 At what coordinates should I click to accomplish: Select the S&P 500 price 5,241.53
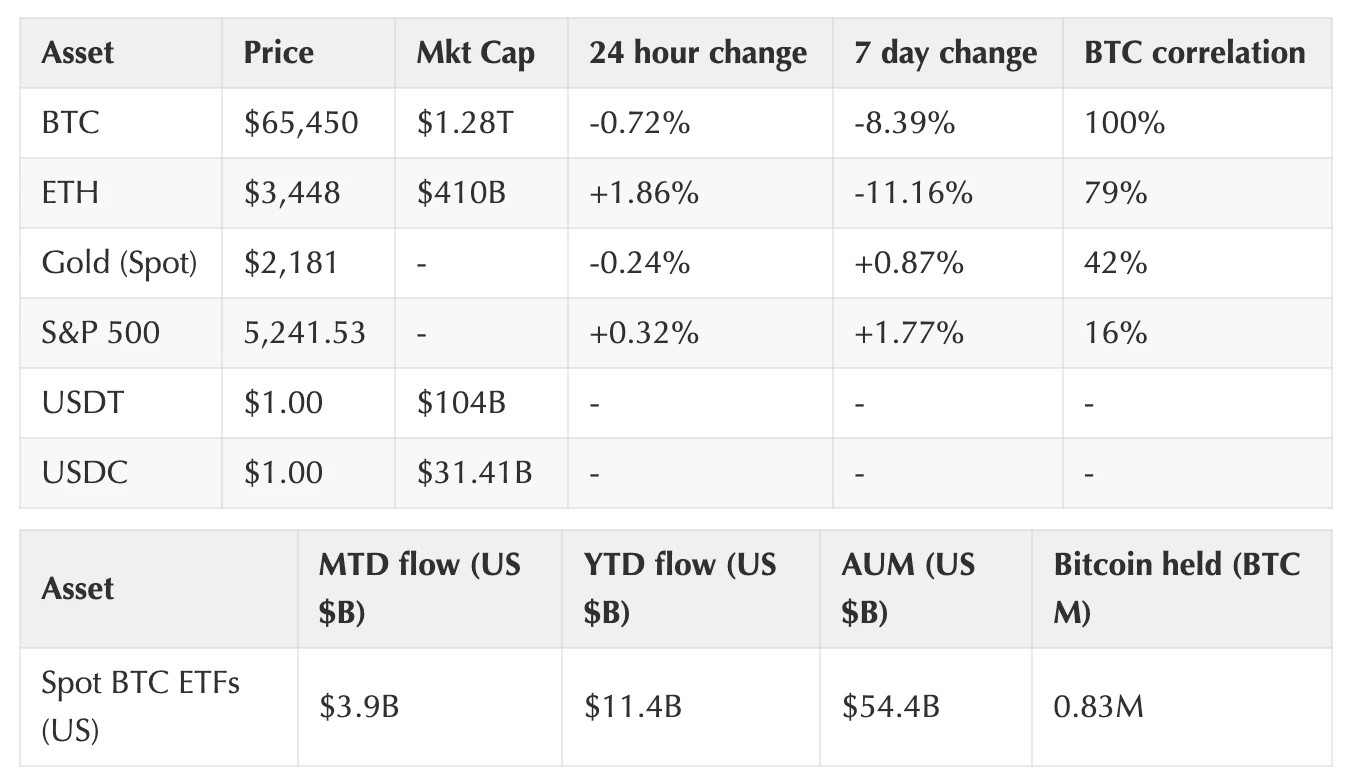point(304,333)
